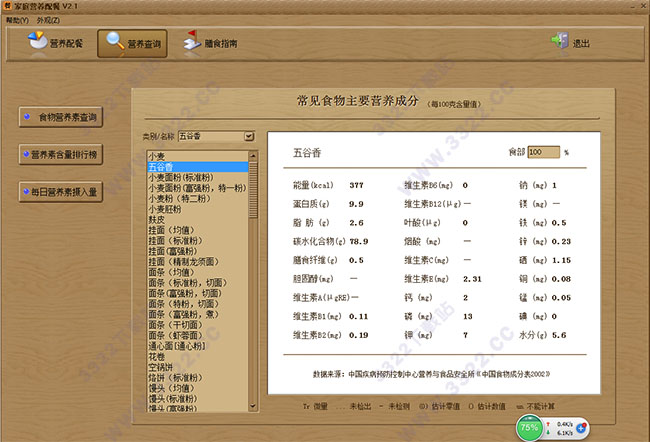Click the 食部 100 input field
Image resolution: width=650 pixels, height=442 pixels.
[543, 152]
